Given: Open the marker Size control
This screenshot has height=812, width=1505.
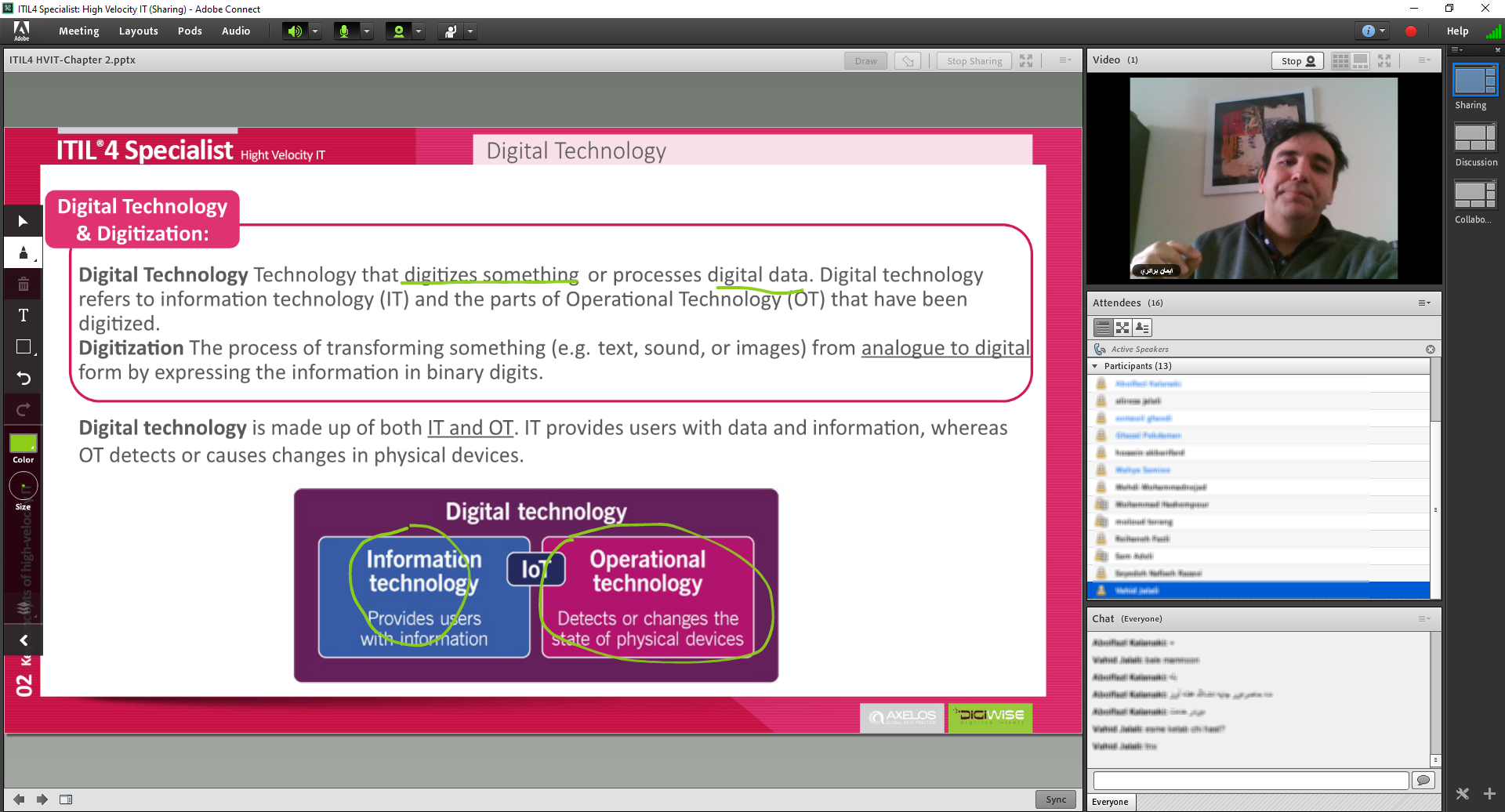Looking at the screenshot, I should coord(24,487).
